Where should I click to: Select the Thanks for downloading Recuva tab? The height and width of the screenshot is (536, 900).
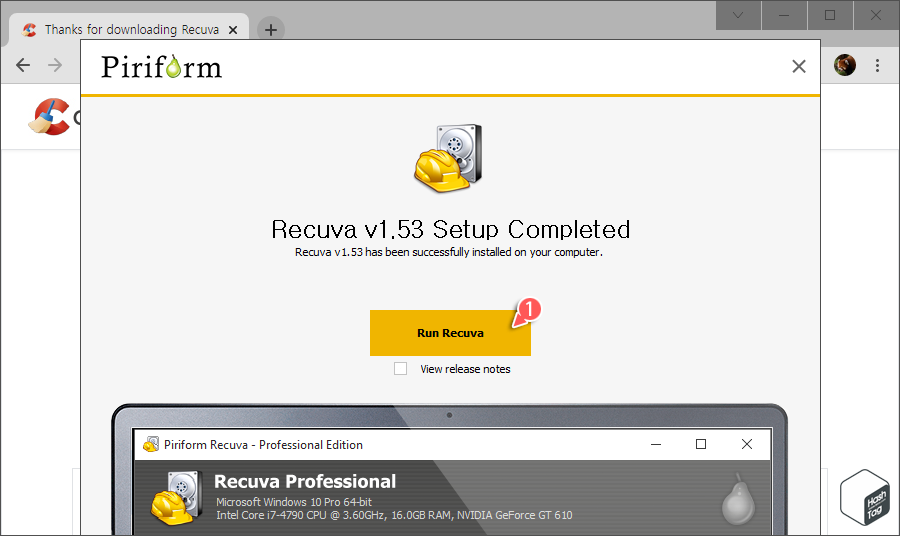pos(129,29)
